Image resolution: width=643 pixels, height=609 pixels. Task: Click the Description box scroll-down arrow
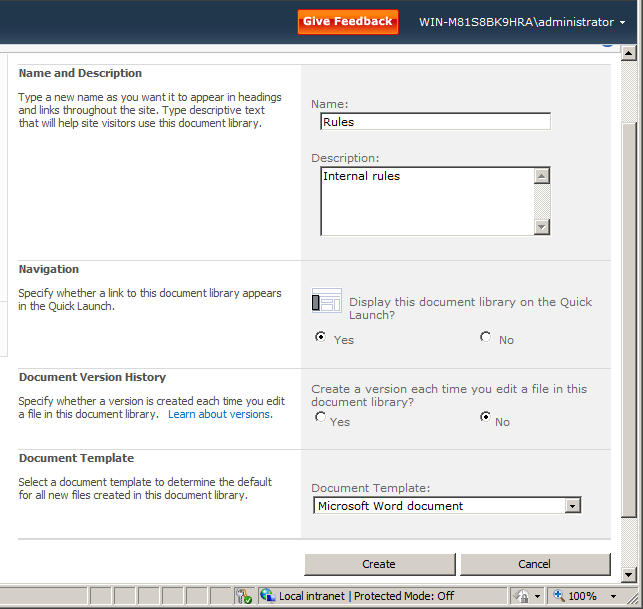click(542, 226)
